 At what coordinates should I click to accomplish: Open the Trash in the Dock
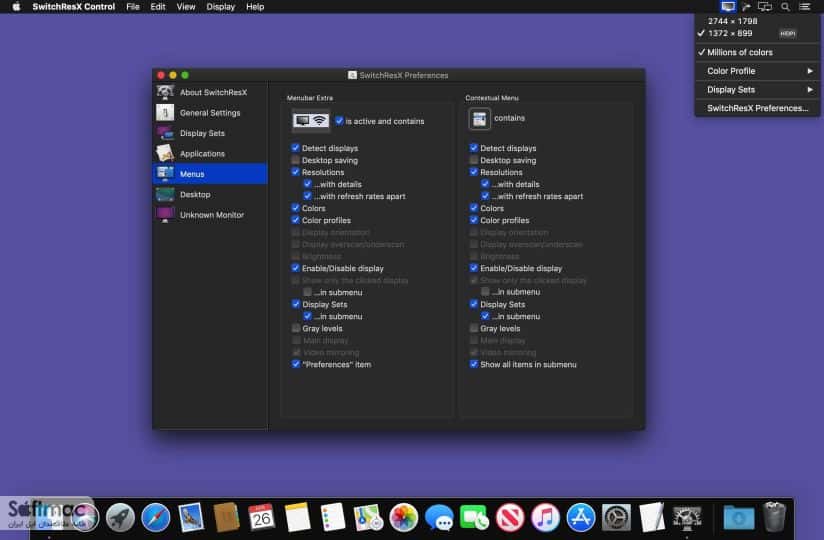(x=774, y=516)
